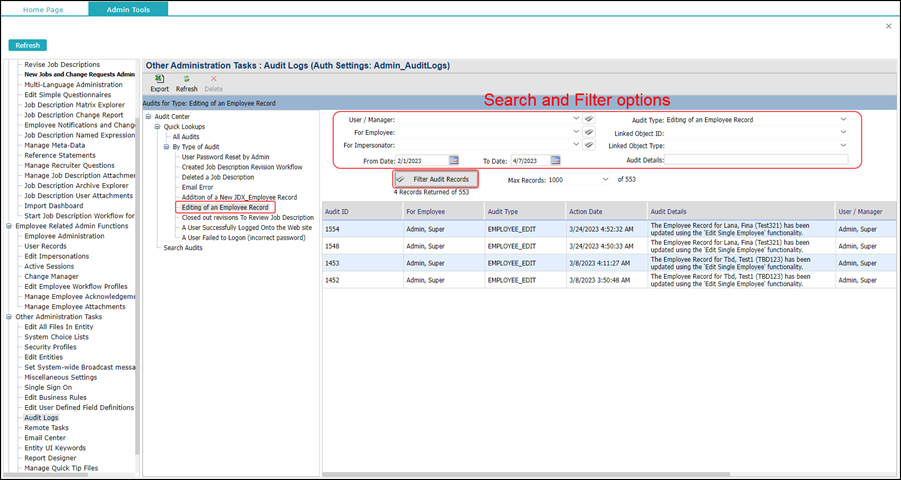Open the Search Audits tree item
This screenshot has height=481, width=901.
(x=183, y=248)
